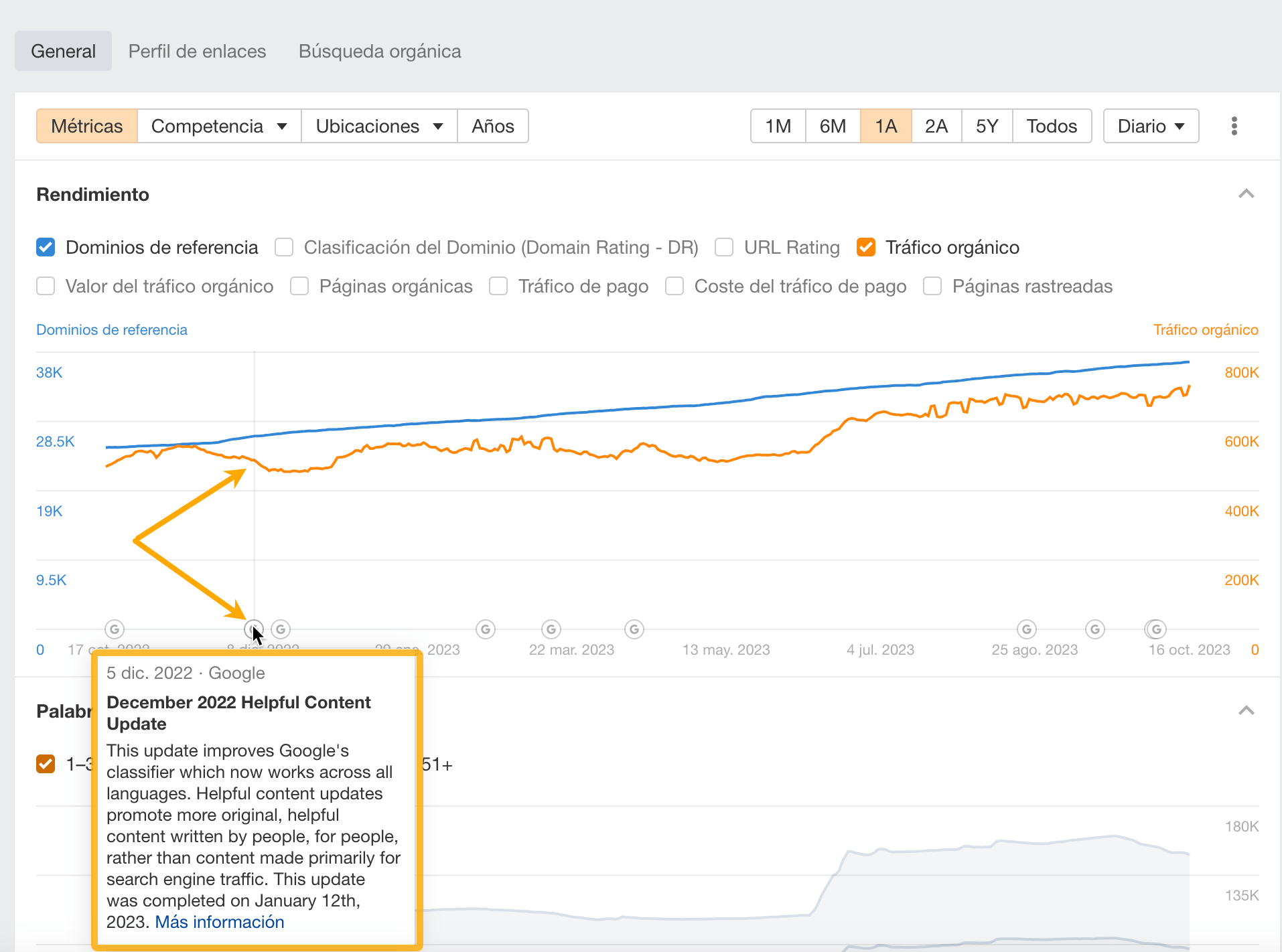
Task: Enable the URL Rating checkbox
Action: [x=724, y=247]
